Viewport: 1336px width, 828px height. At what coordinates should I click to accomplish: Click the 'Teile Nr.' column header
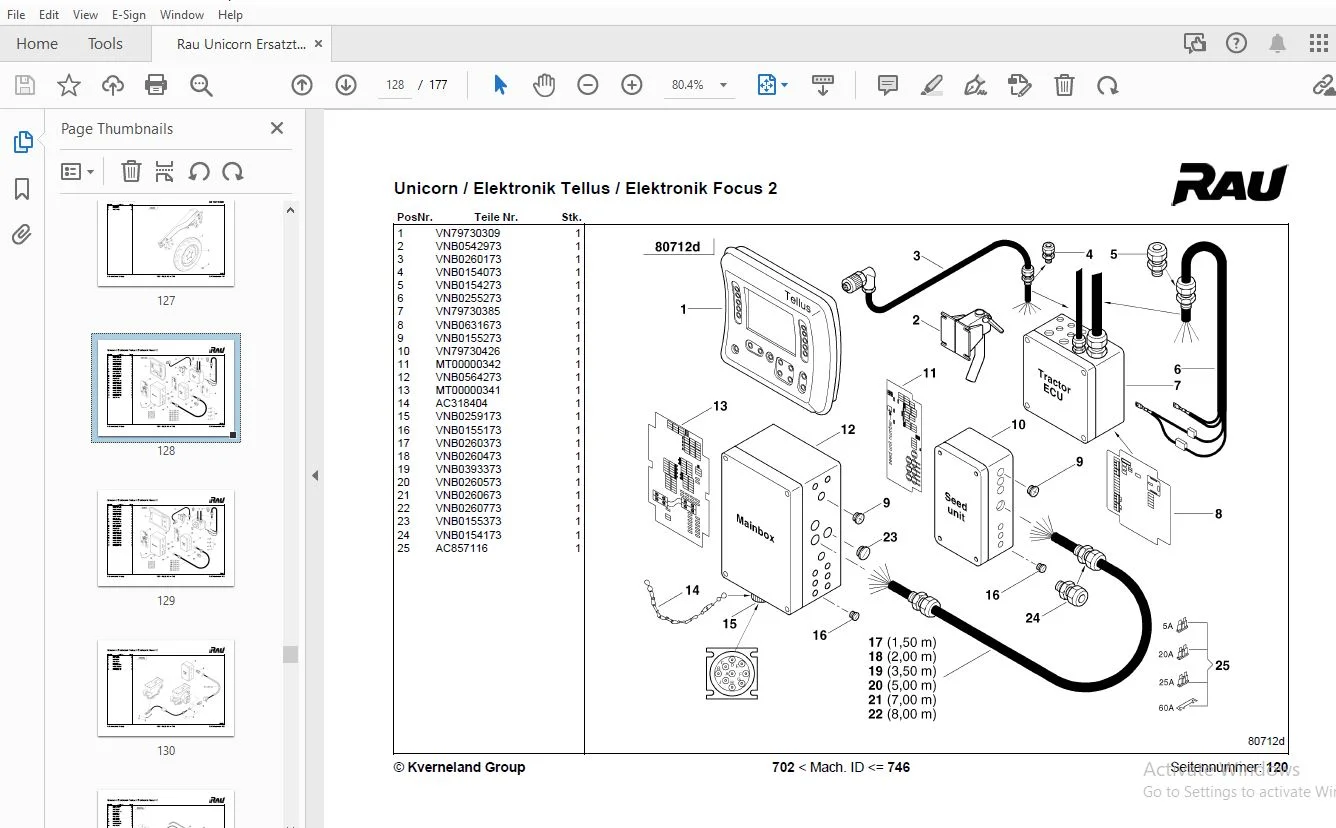[496, 217]
